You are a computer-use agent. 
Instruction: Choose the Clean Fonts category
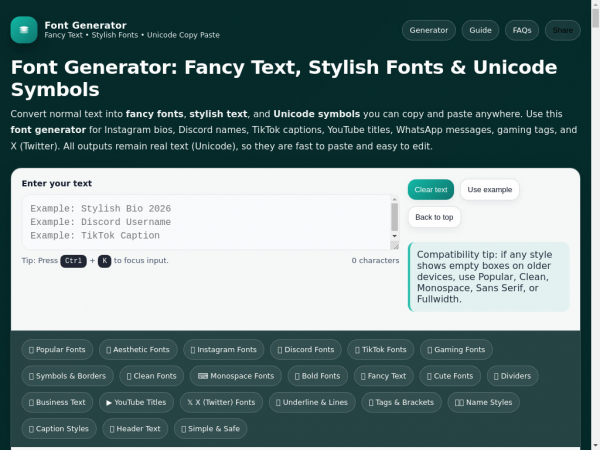click(152, 376)
